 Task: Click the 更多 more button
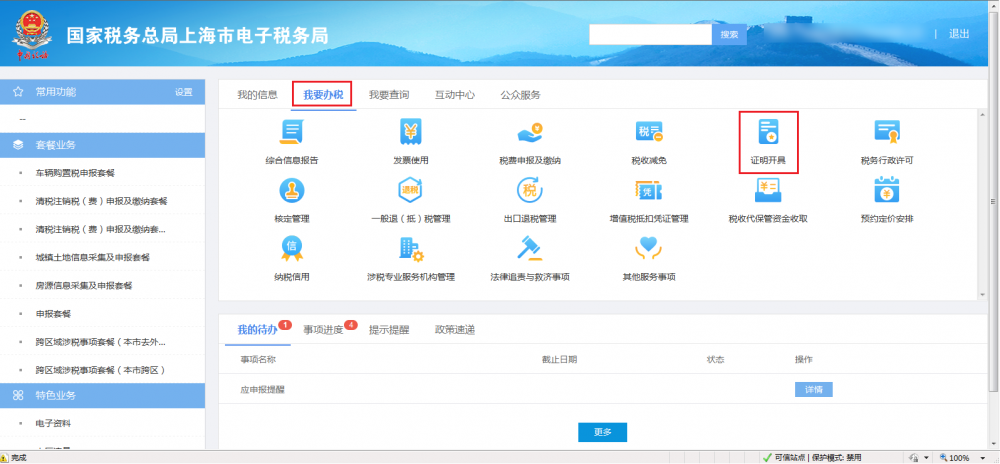tap(603, 432)
